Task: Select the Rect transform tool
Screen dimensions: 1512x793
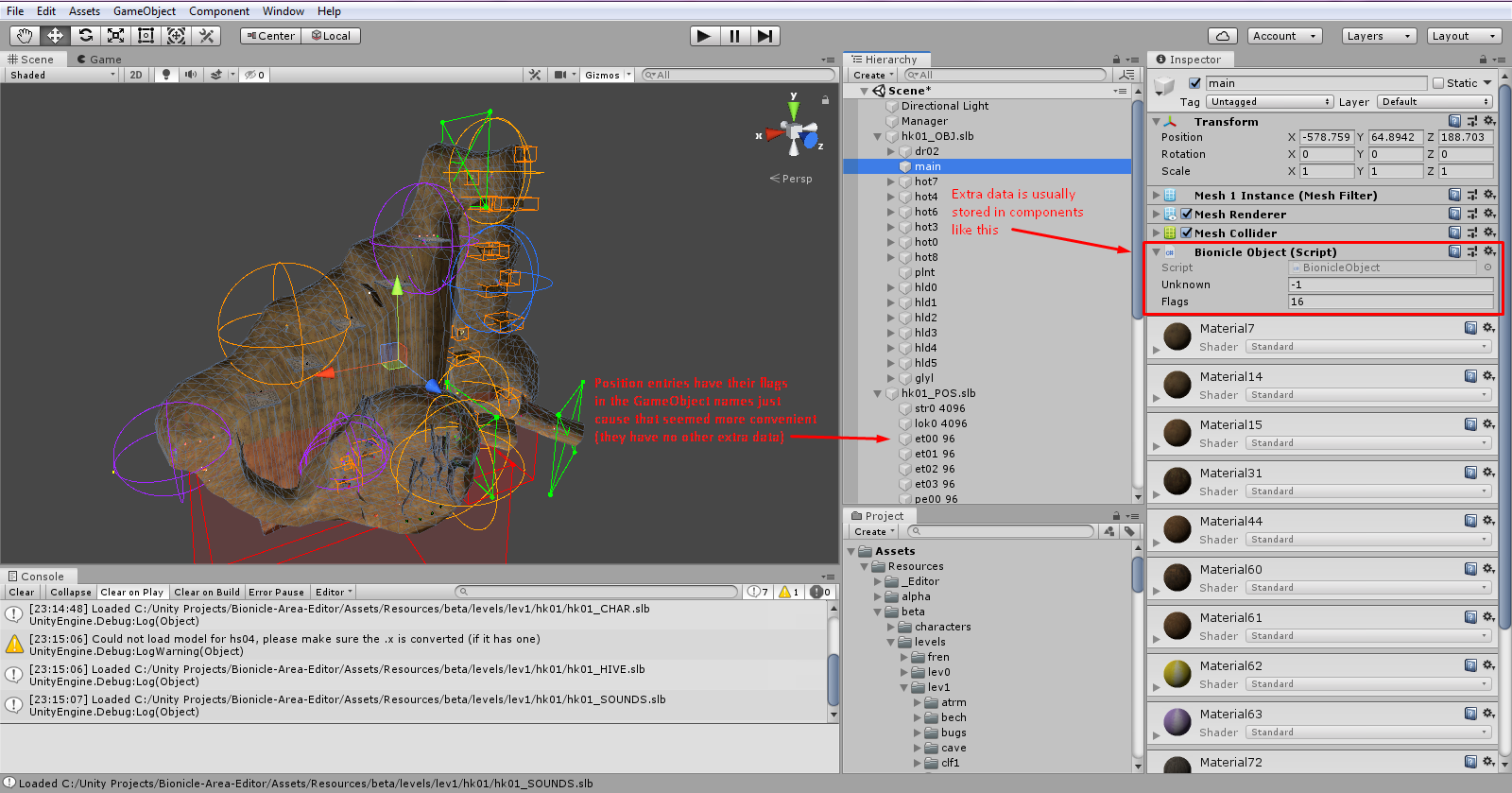Action: point(146,36)
